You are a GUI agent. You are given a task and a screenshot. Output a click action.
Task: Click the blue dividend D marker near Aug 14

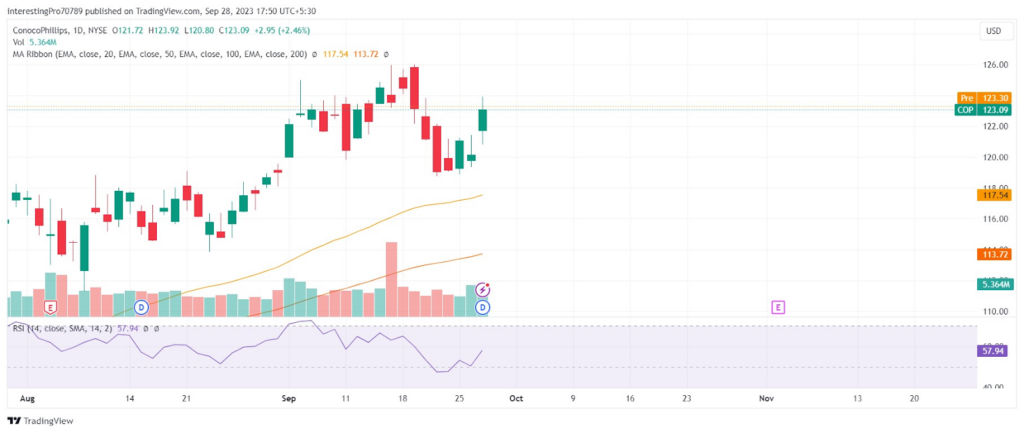[140, 306]
